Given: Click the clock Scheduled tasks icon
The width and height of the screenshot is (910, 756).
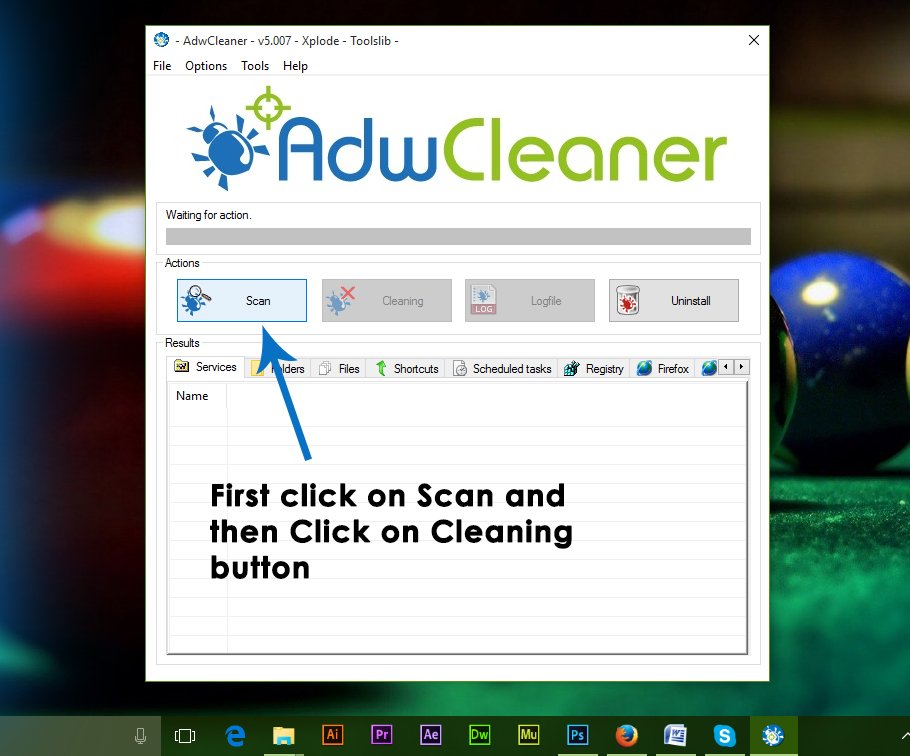Looking at the screenshot, I should [x=460, y=368].
